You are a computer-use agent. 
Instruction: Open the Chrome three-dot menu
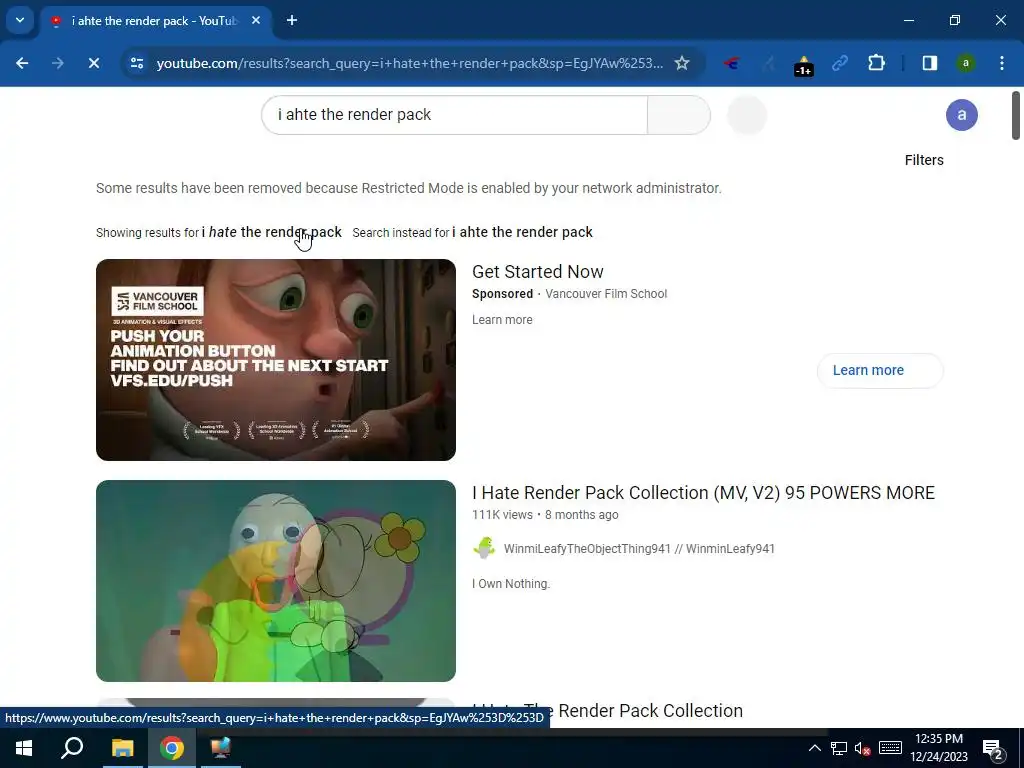(1001, 63)
